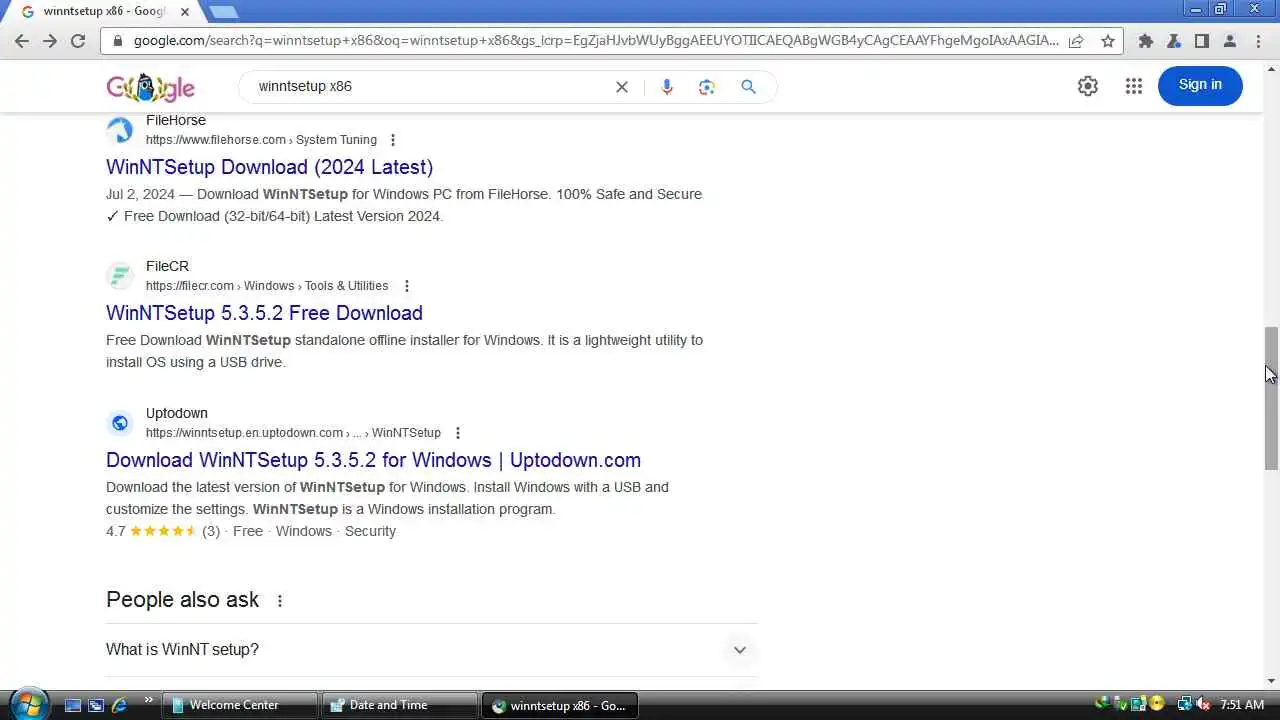The image size is (1280, 720).
Task: Open Download WinNTSetup Uptodown.com link
Action: pos(373,460)
